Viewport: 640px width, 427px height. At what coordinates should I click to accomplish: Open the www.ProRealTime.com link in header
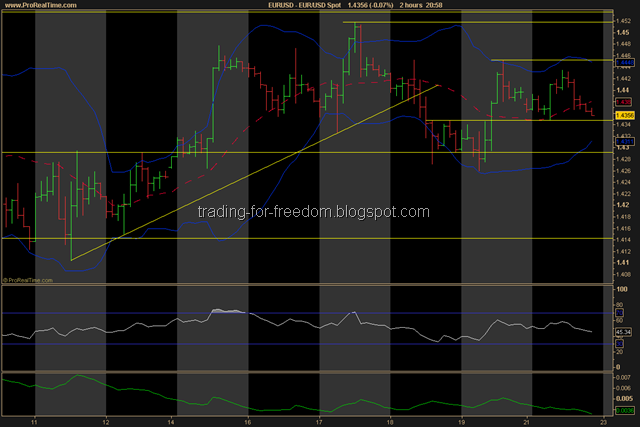click(40, 5)
